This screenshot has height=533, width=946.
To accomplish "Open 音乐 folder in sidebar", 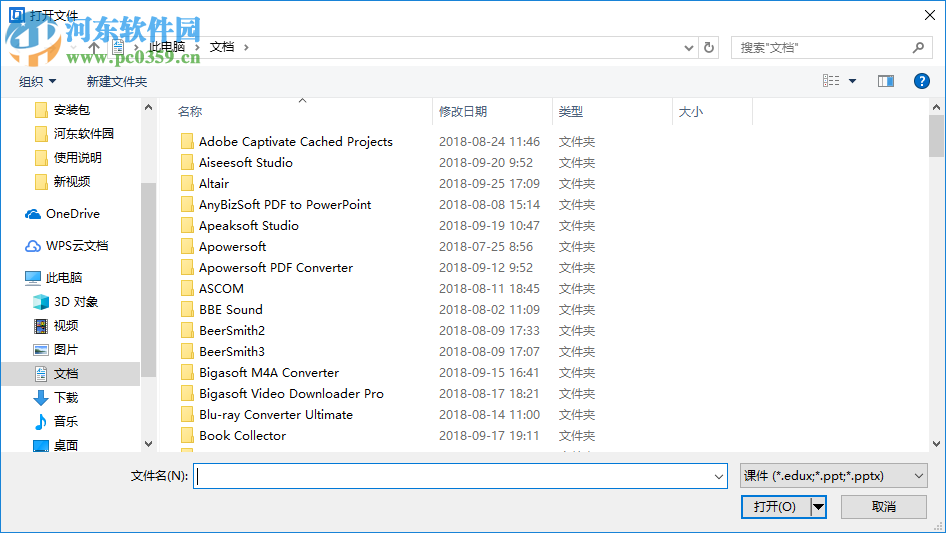I will 56,421.
